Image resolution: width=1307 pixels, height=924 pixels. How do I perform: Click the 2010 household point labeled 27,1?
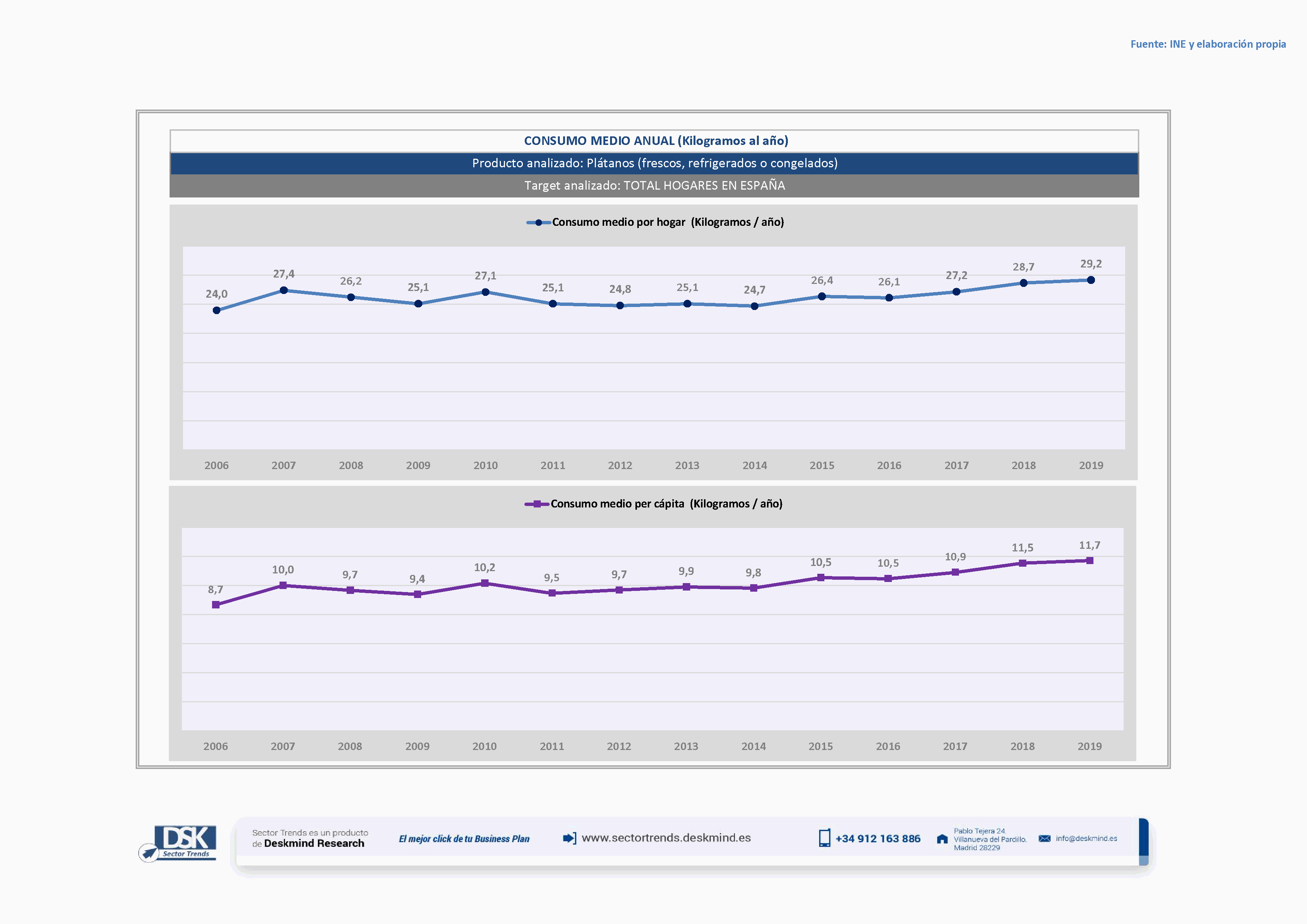(x=485, y=292)
